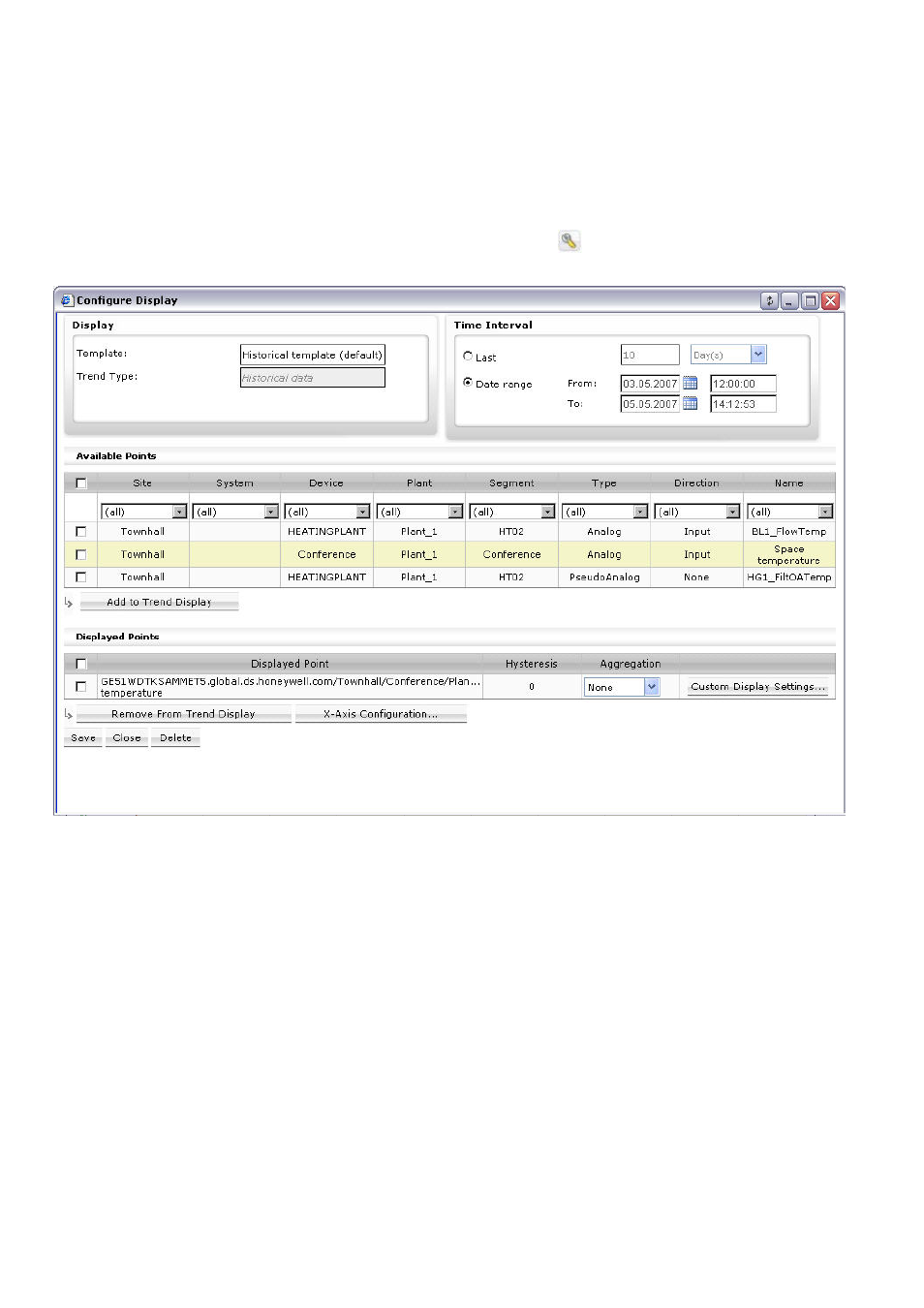Open X-Axis Configuration dialog
The height and width of the screenshot is (1308, 924).
tap(381, 714)
